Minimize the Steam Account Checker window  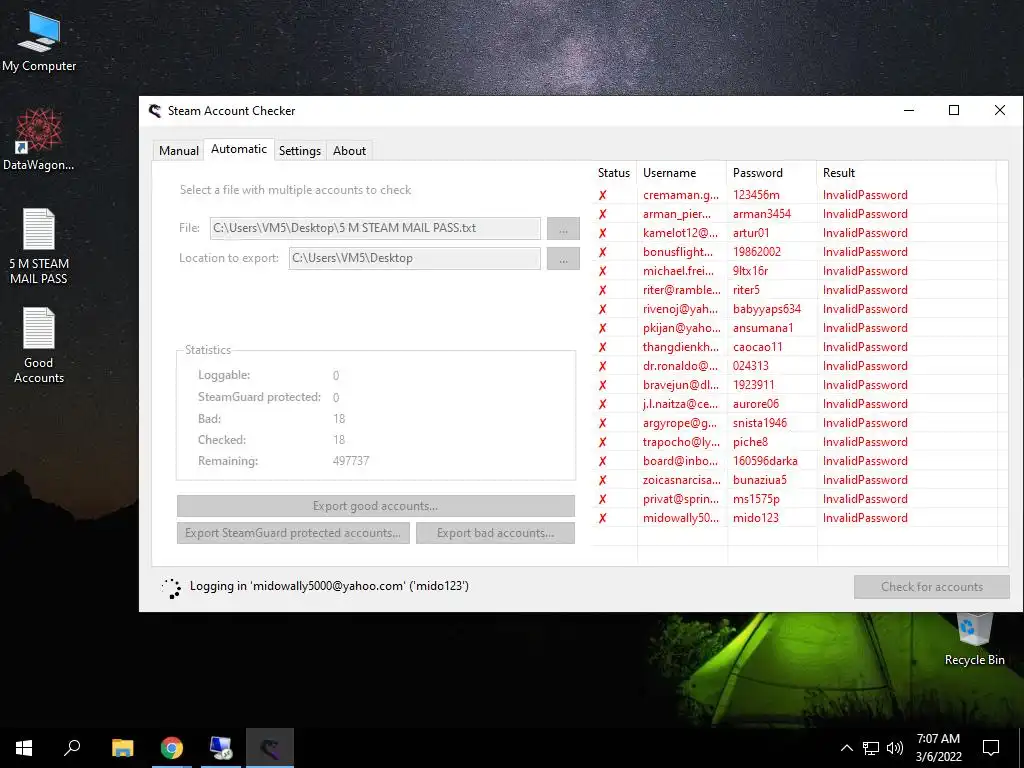pos(908,110)
